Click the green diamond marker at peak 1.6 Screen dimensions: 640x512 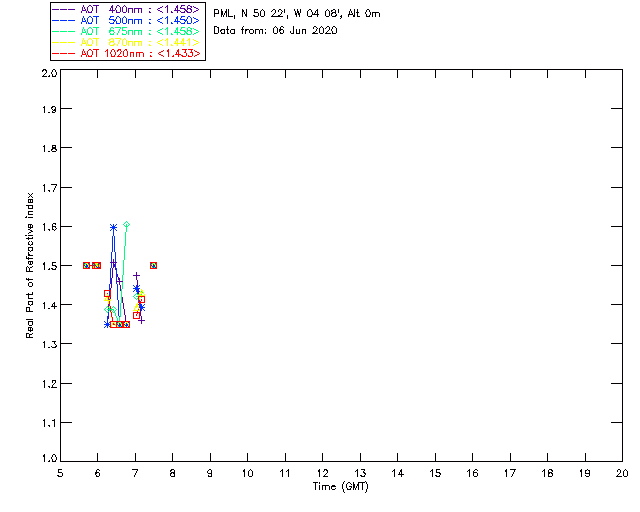coord(127,225)
